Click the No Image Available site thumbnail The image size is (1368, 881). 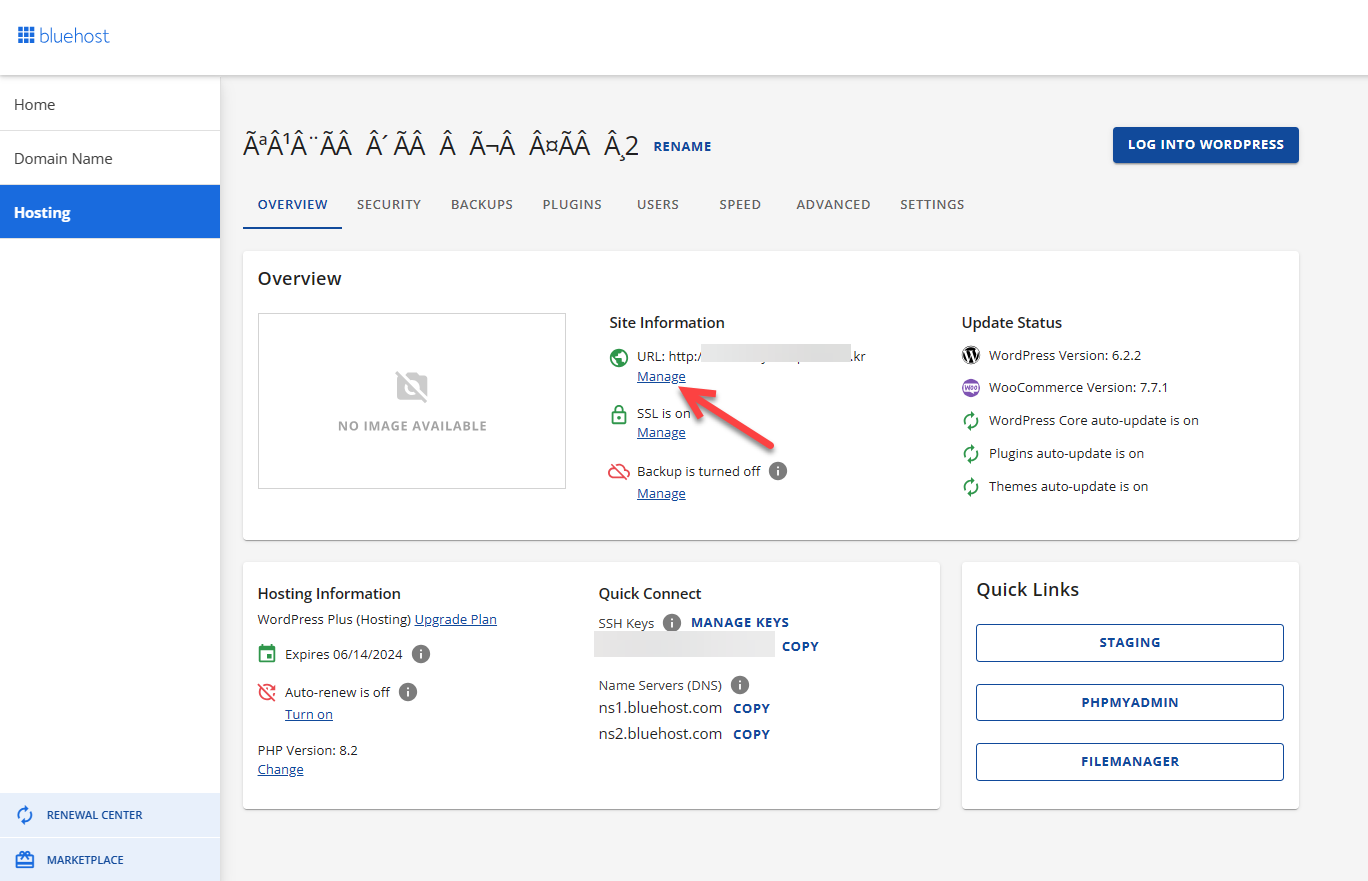point(412,401)
